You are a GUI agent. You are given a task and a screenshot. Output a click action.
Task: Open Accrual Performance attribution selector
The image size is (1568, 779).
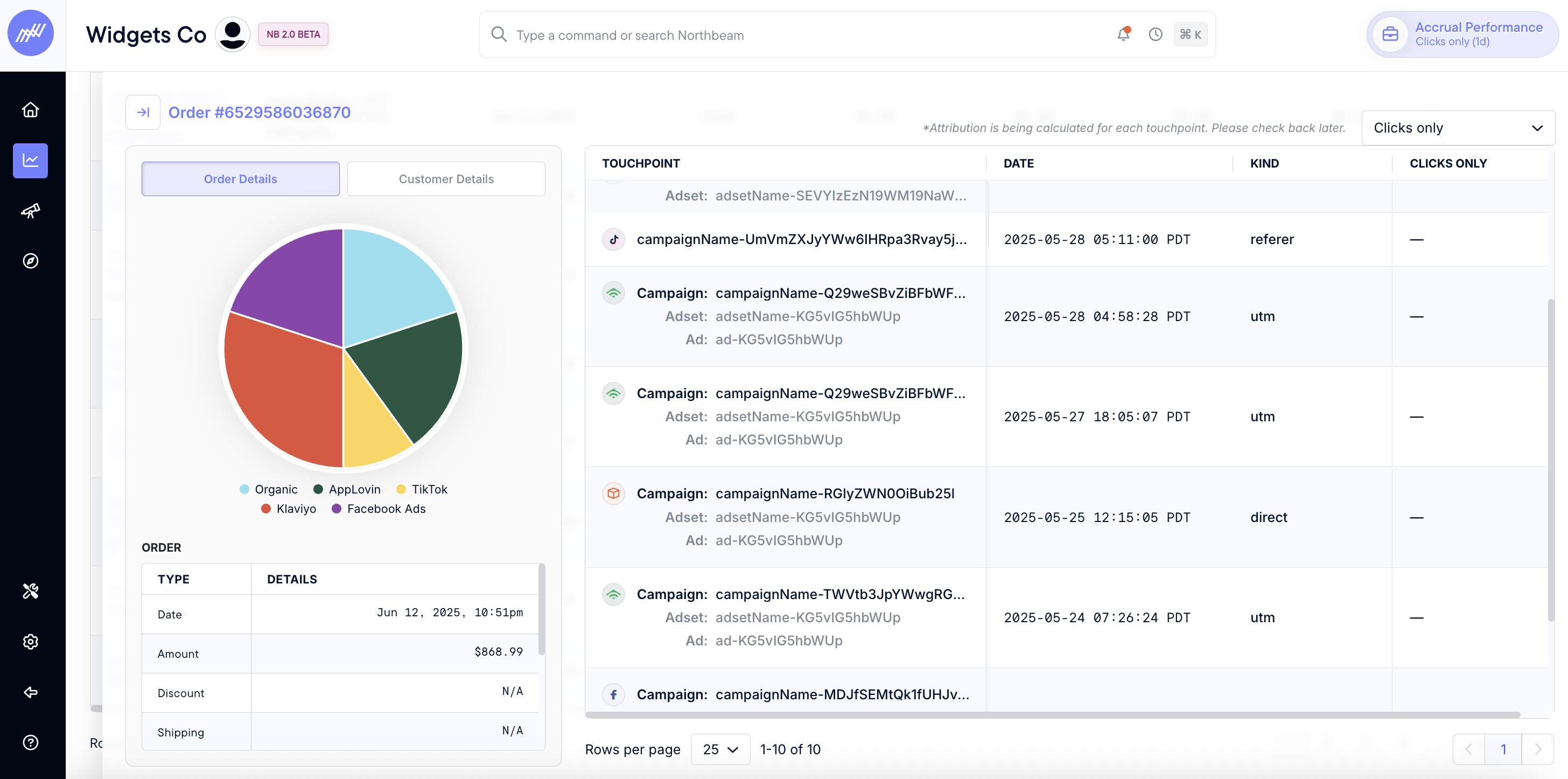point(1462,34)
